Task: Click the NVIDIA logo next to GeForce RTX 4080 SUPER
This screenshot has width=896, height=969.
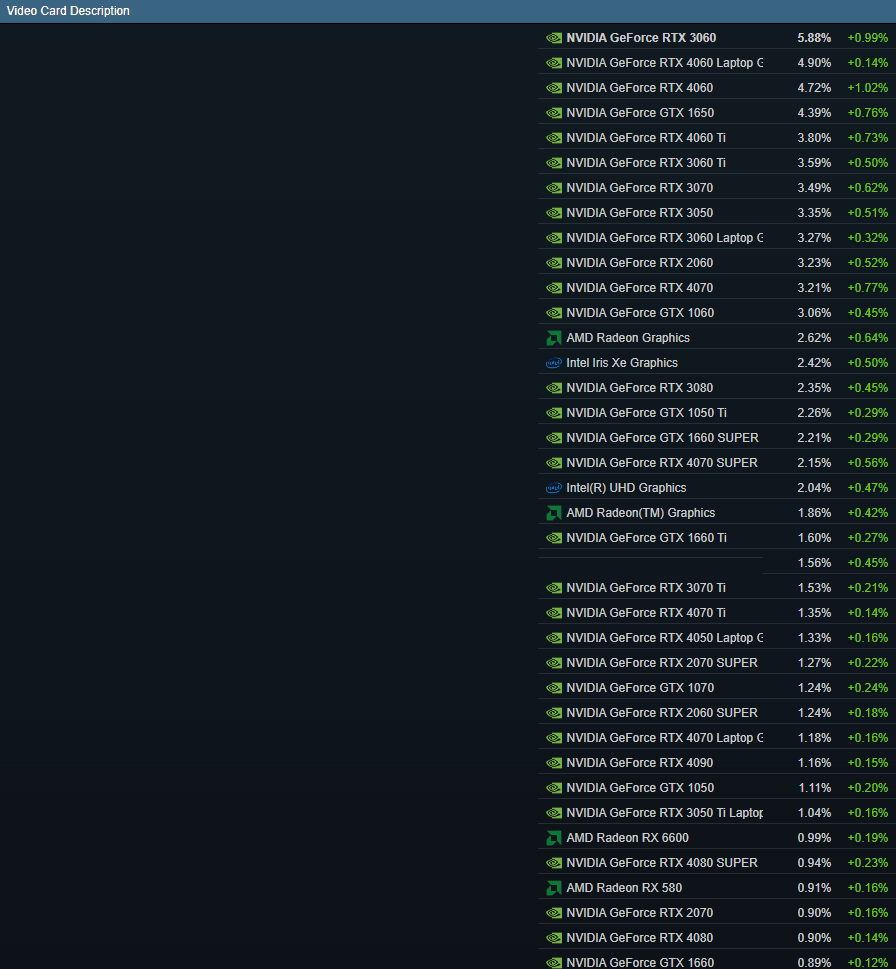Action: (553, 863)
